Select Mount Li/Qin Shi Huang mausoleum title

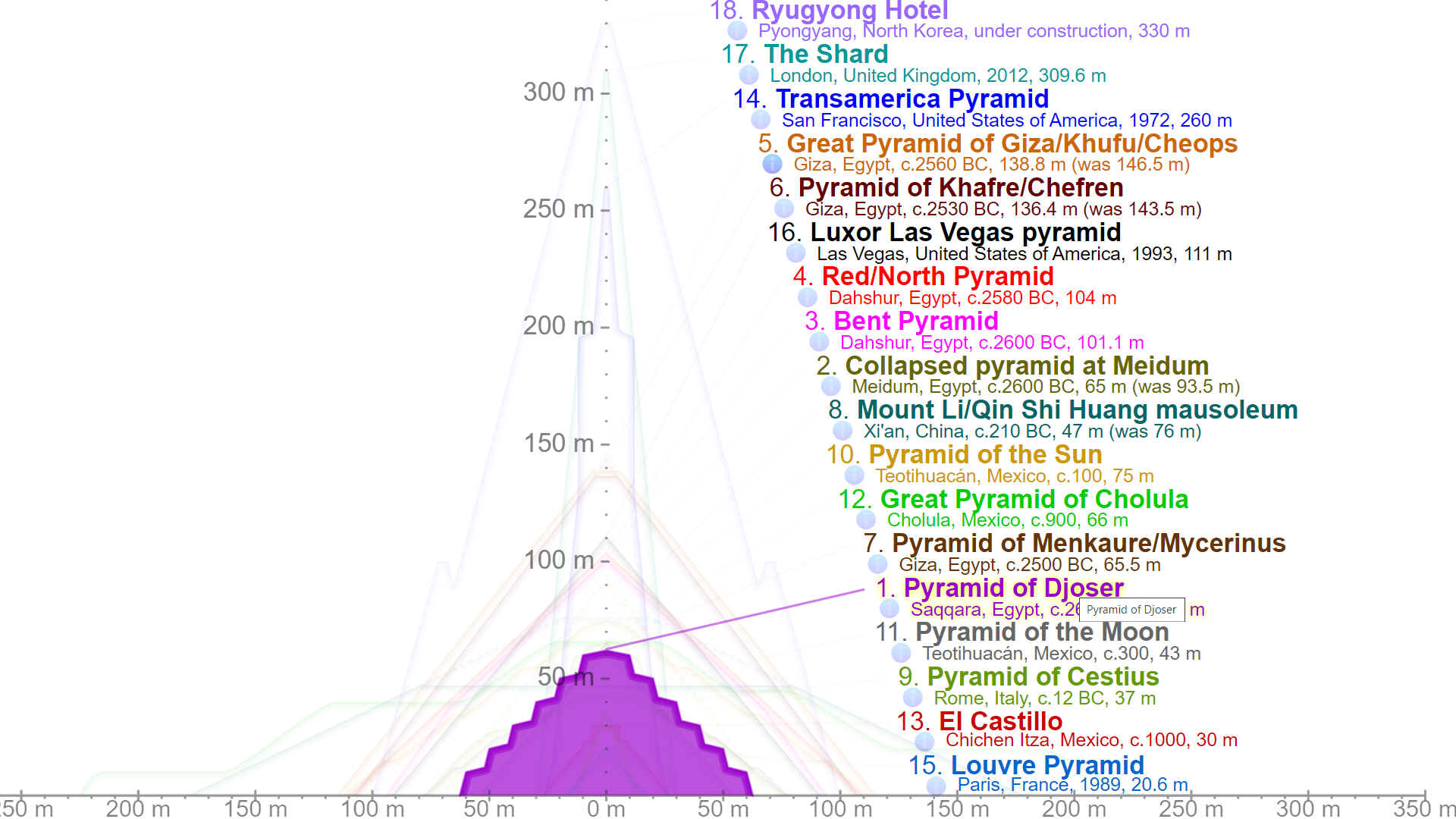pos(1077,409)
